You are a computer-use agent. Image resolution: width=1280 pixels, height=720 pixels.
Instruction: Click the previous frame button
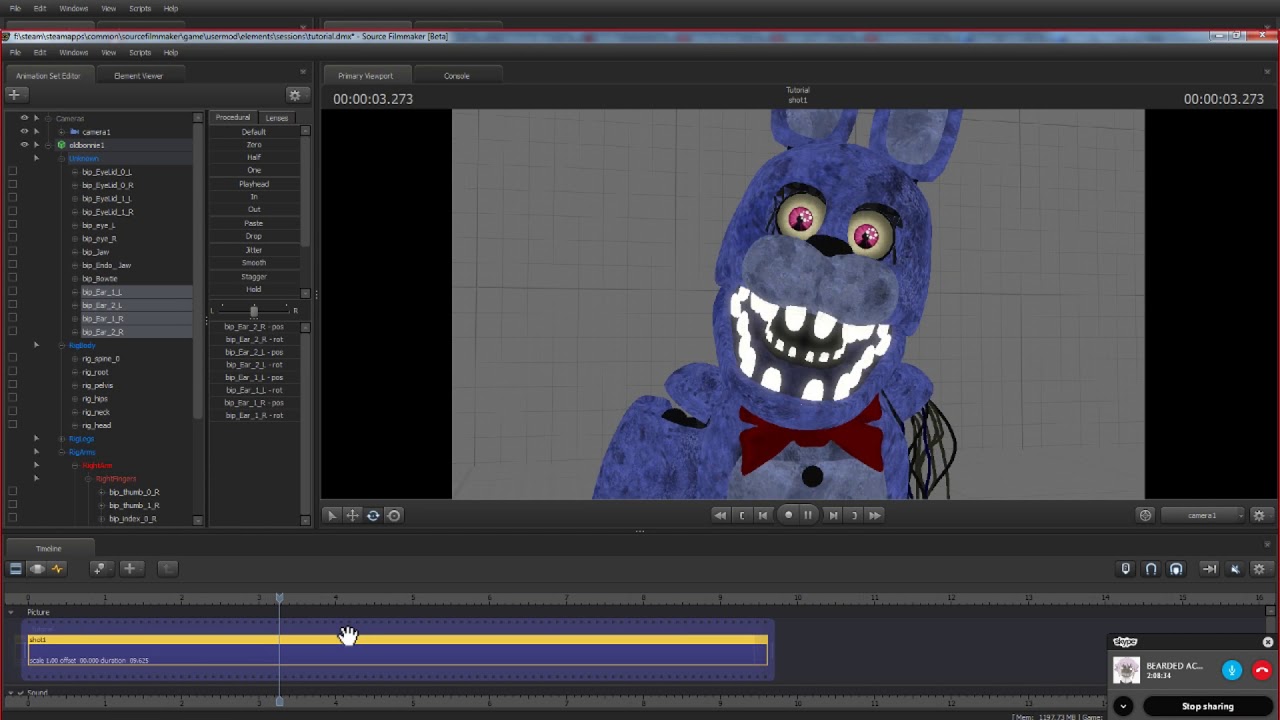(763, 515)
